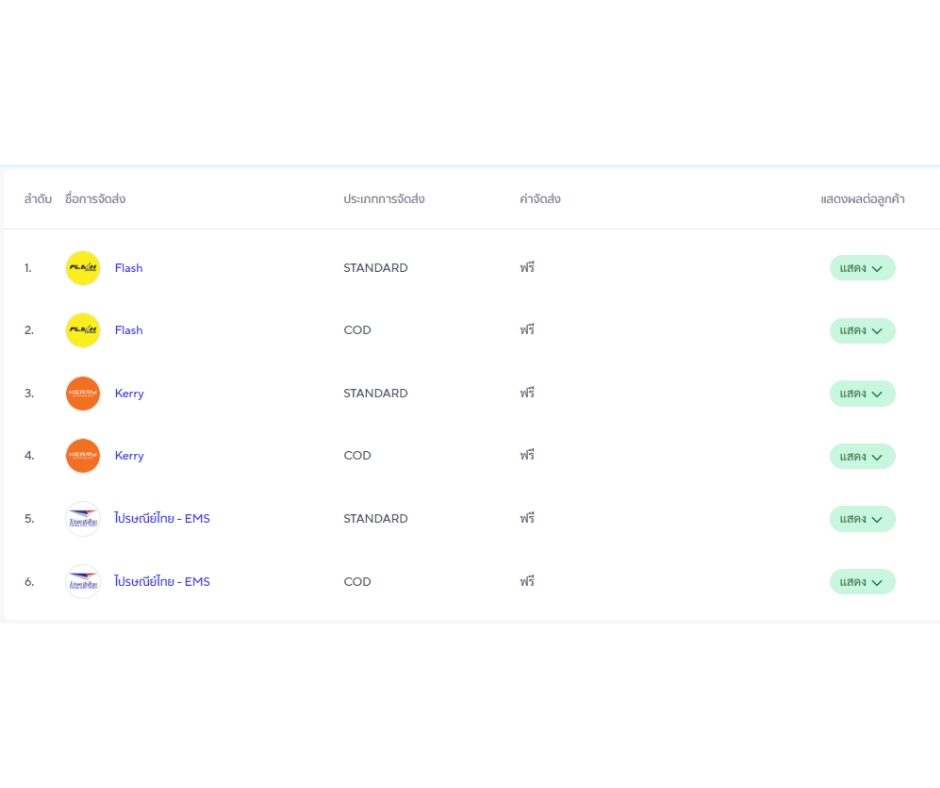Open the Flash link in row 1
Viewport: 940px width, 788px height.
(x=129, y=268)
